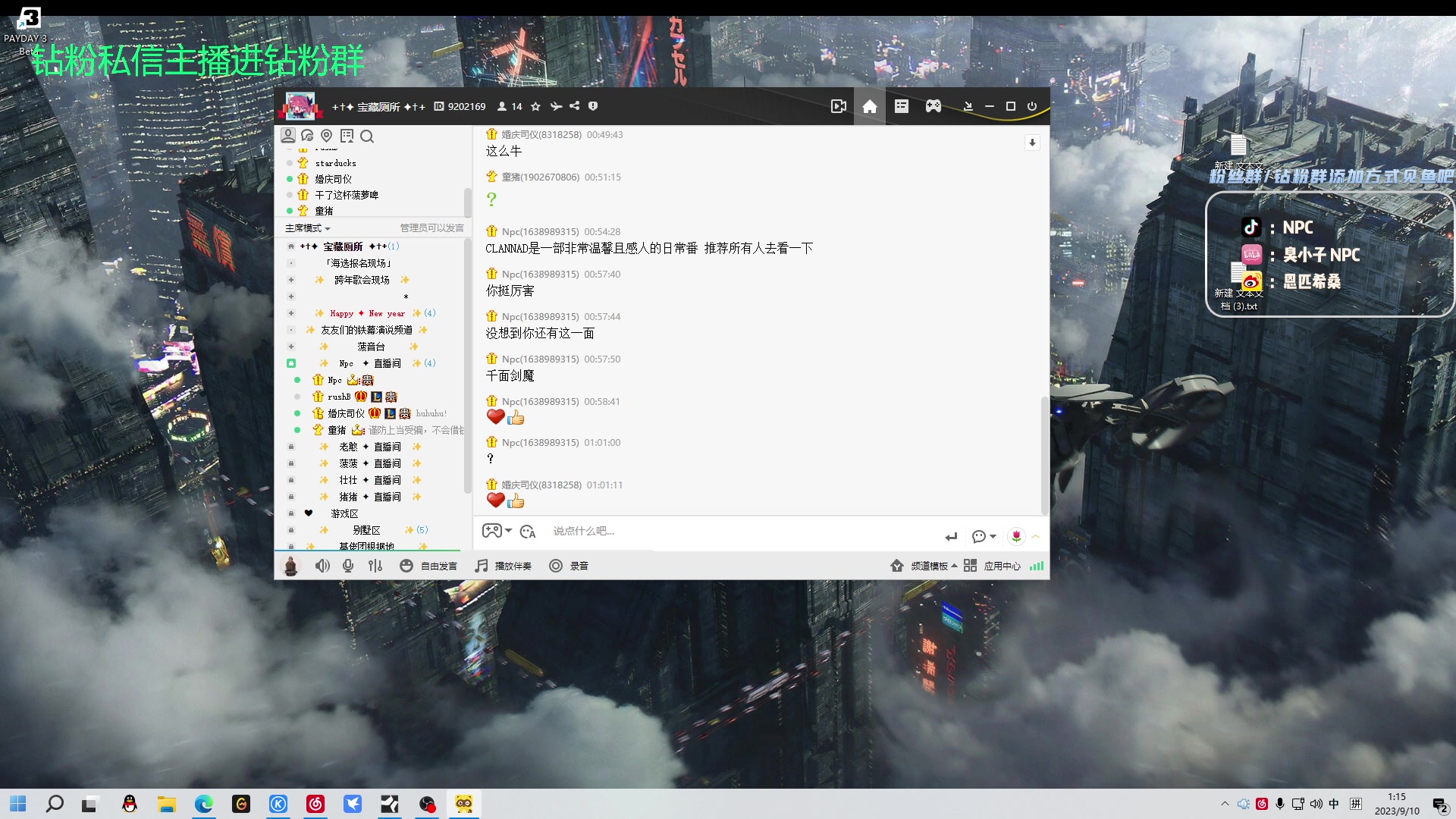Click the location pin icon above user list
1456x819 pixels.
pyautogui.click(x=327, y=136)
